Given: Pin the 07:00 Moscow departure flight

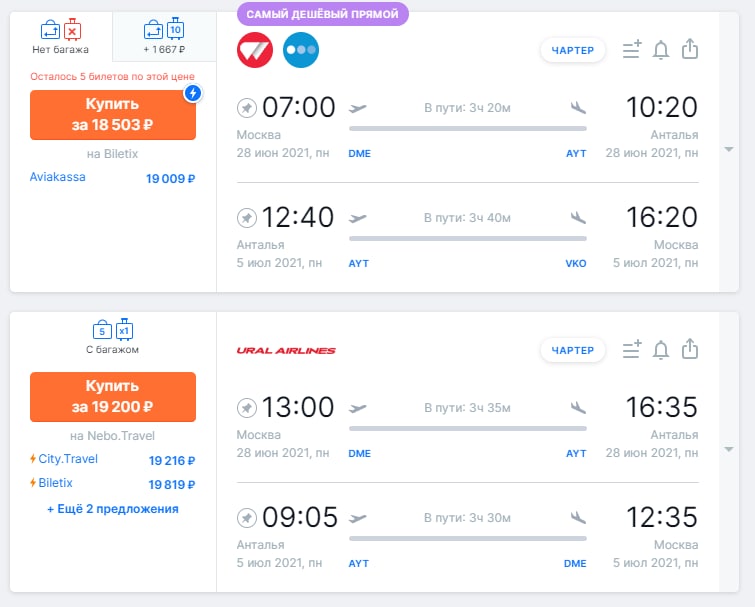Looking at the screenshot, I should [246, 107].
